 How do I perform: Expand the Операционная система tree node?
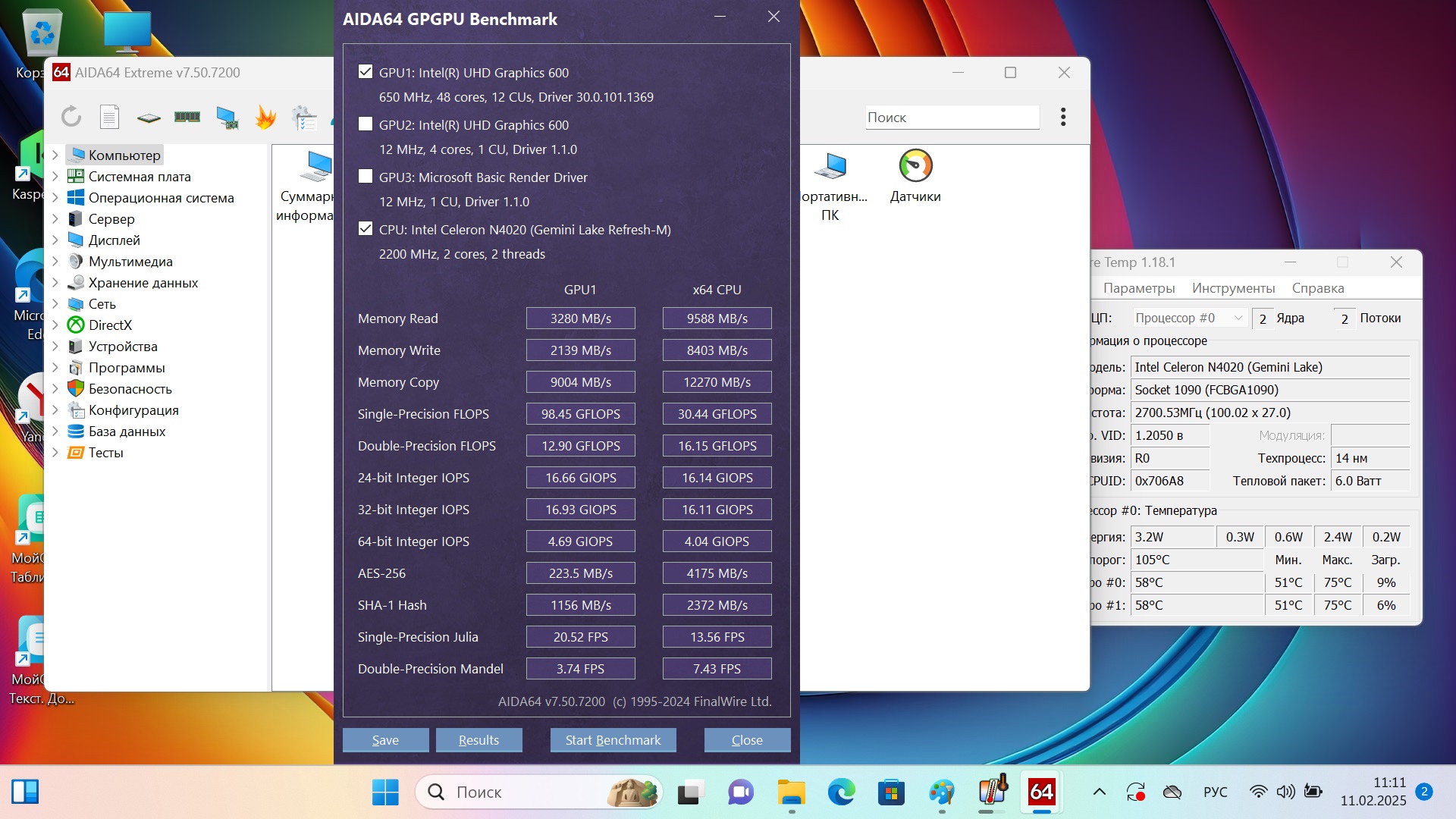click(55, 197)
